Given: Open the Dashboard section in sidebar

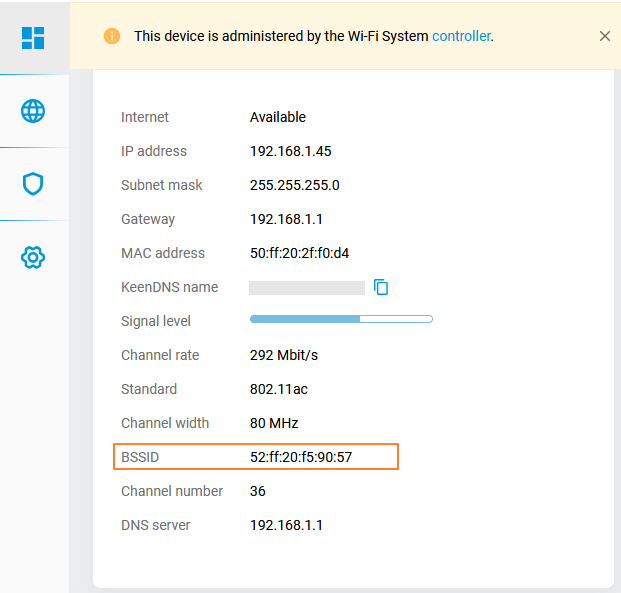Looking at the screenshot, I should click(33, 37).
